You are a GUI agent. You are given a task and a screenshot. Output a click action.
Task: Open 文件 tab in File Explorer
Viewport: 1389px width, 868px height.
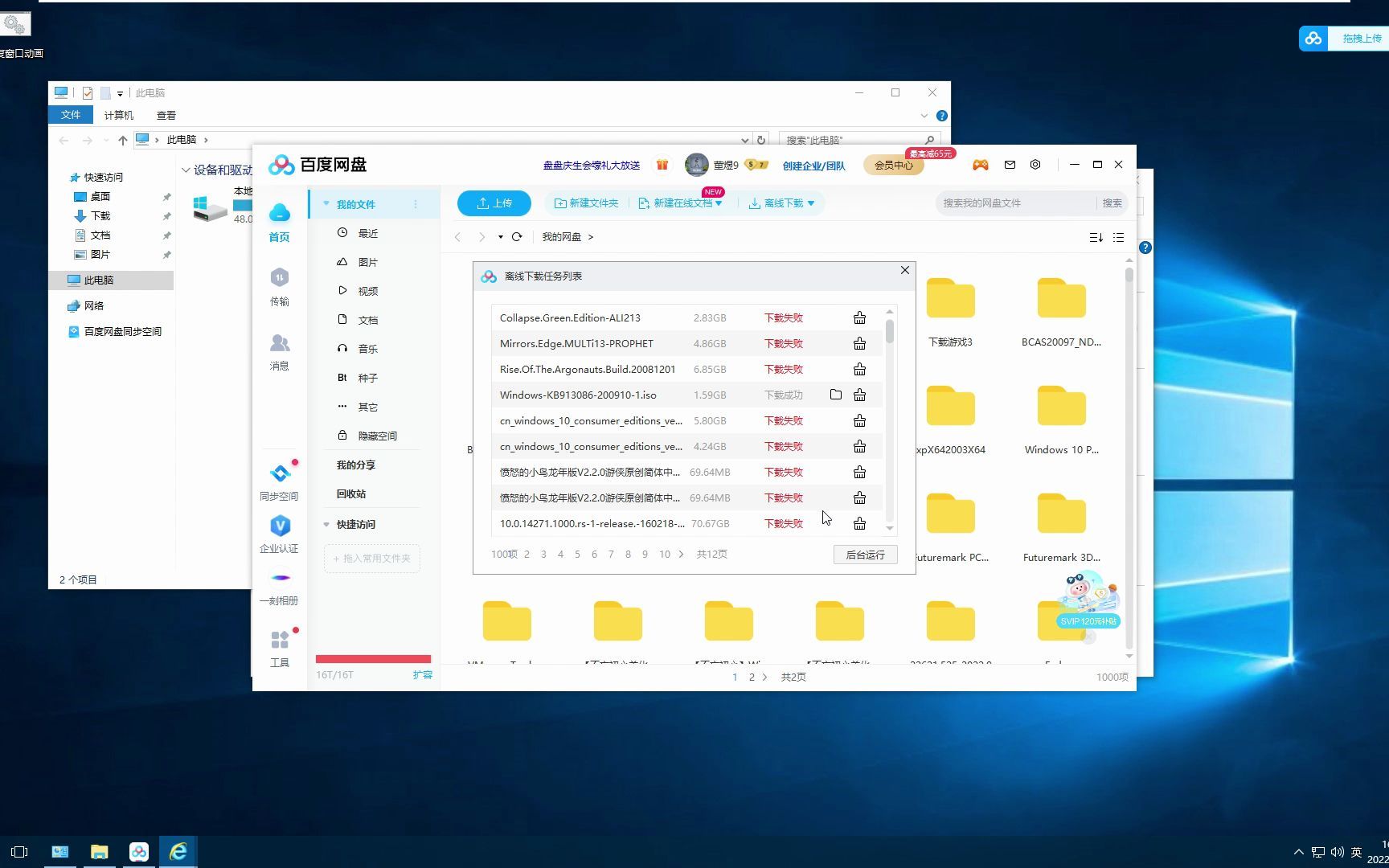click(71, 115)
